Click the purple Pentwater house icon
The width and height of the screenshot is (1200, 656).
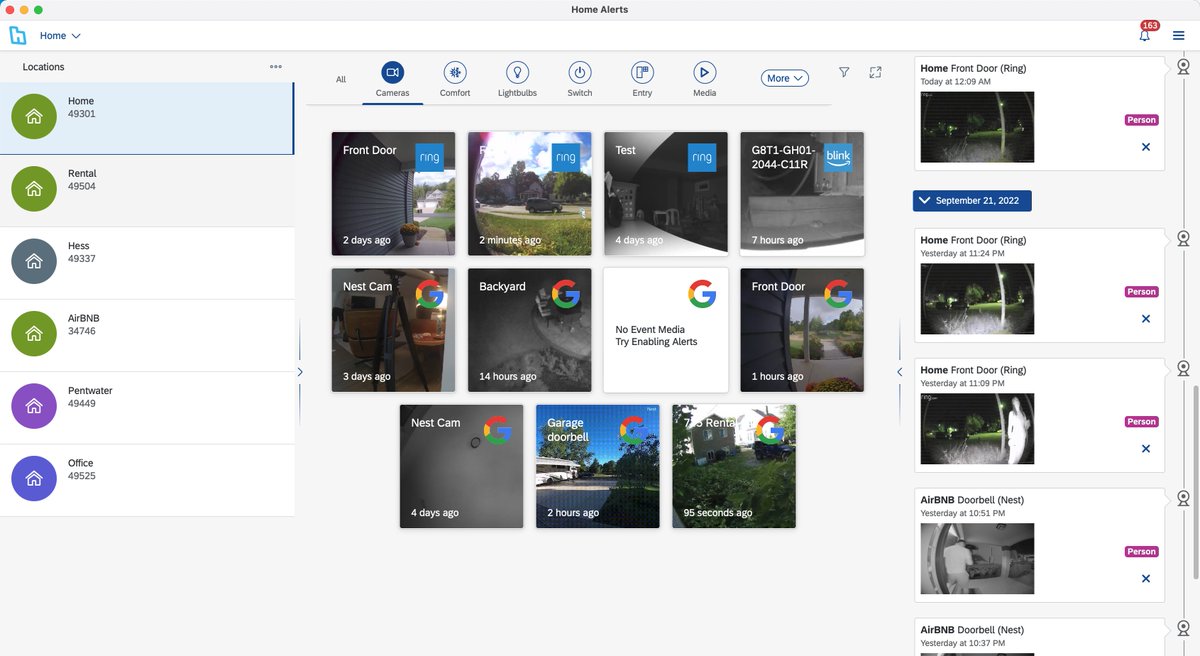[34, 406]
